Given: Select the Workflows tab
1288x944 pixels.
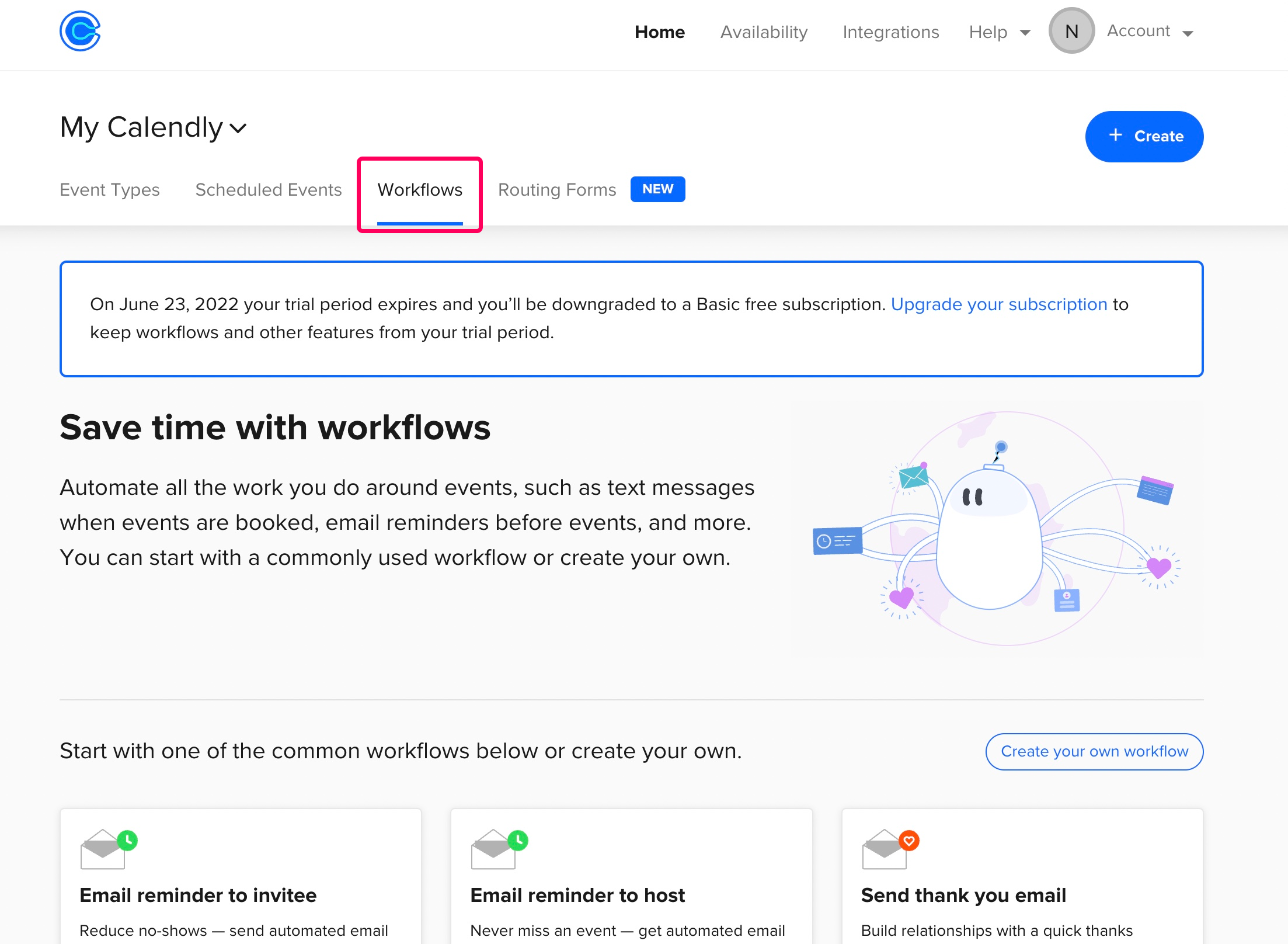Looking at the screenshot, I should click(x=420, y=190).
